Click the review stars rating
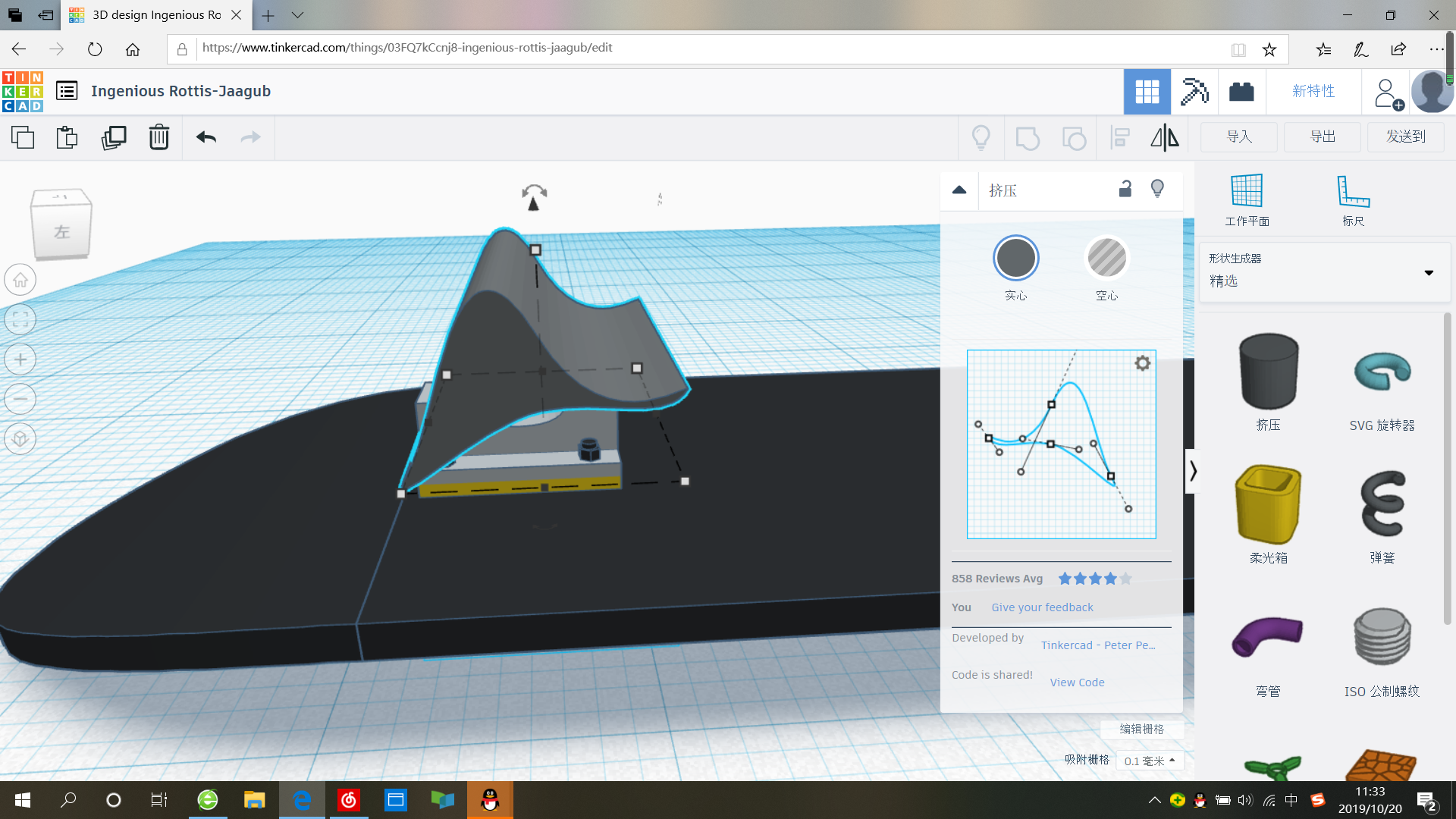Image resolution: width=1456 pixels, height=819 pixels. pos(1094,579)
